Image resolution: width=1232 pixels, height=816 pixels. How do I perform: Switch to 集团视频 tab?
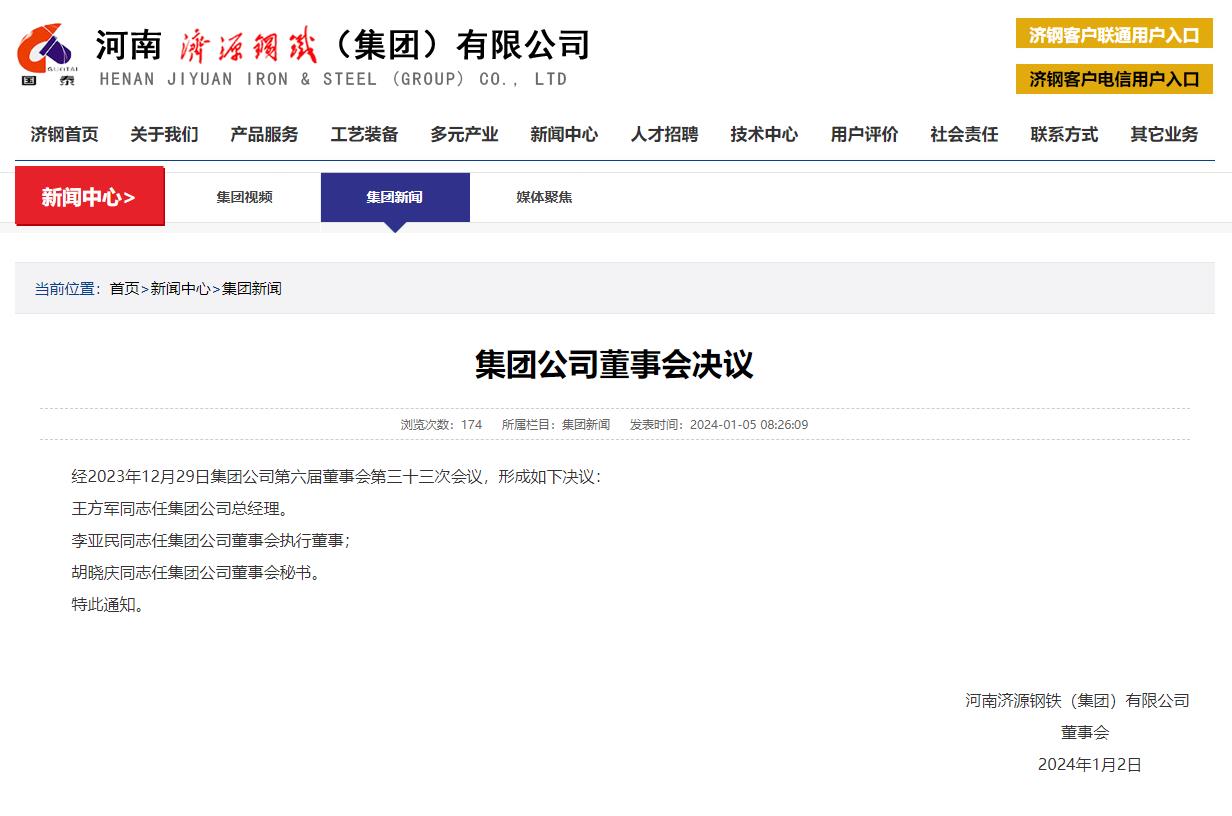click(x=244, y=197)
